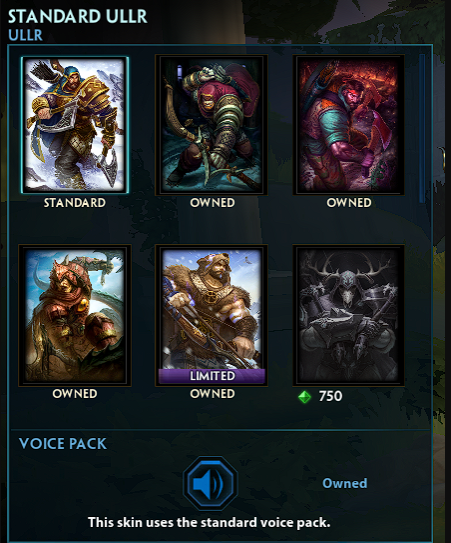Click the purple LIMITED banner
Image resolution: width=451 pixels, height=543 pixels.
[212, 376]
